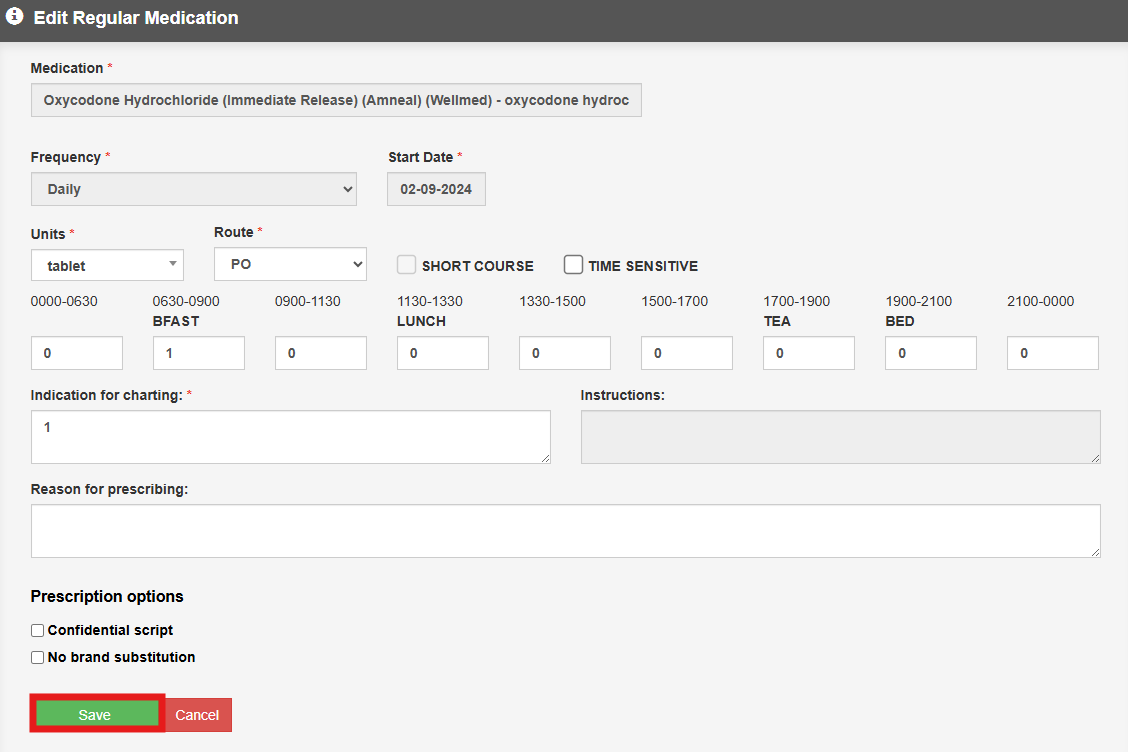Focus the Reason for prescribing text area
Image resolution: width=1128 pixels, height=752 pixels.
point(565,531)
